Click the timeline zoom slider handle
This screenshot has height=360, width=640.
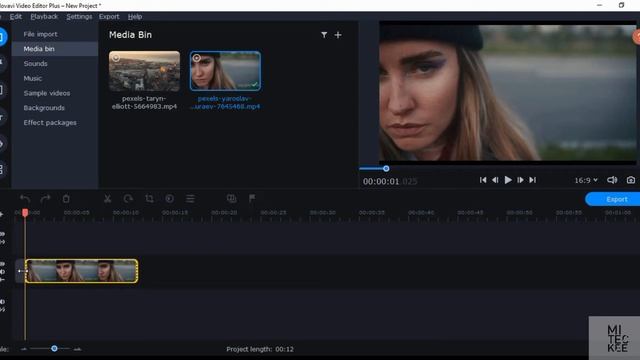(x=54, y=349)
